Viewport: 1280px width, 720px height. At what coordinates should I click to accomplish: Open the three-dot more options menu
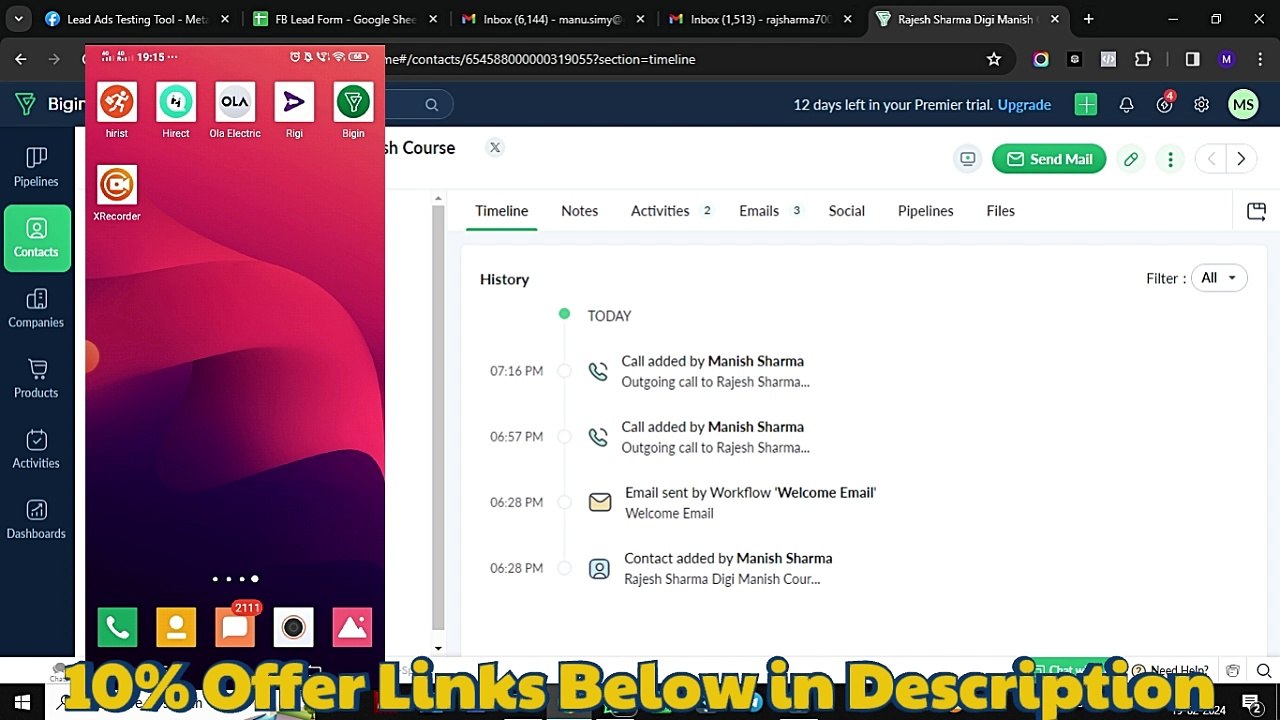coord(1170,159)
